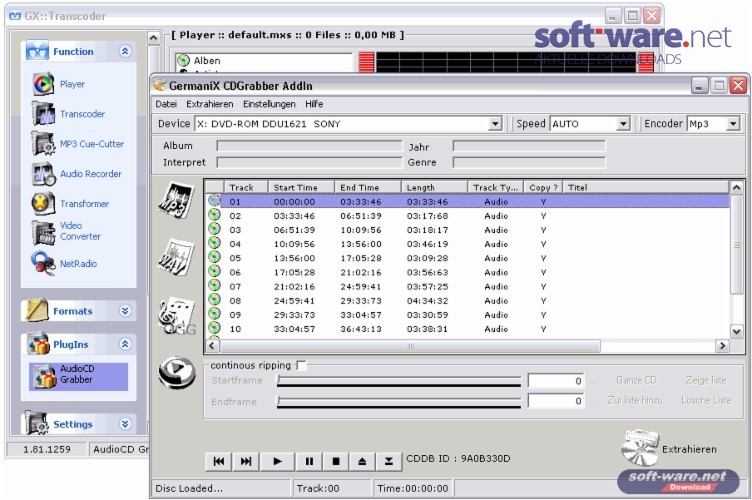Click the Endframe value box

pyautogui.click(x=556, y=401)
